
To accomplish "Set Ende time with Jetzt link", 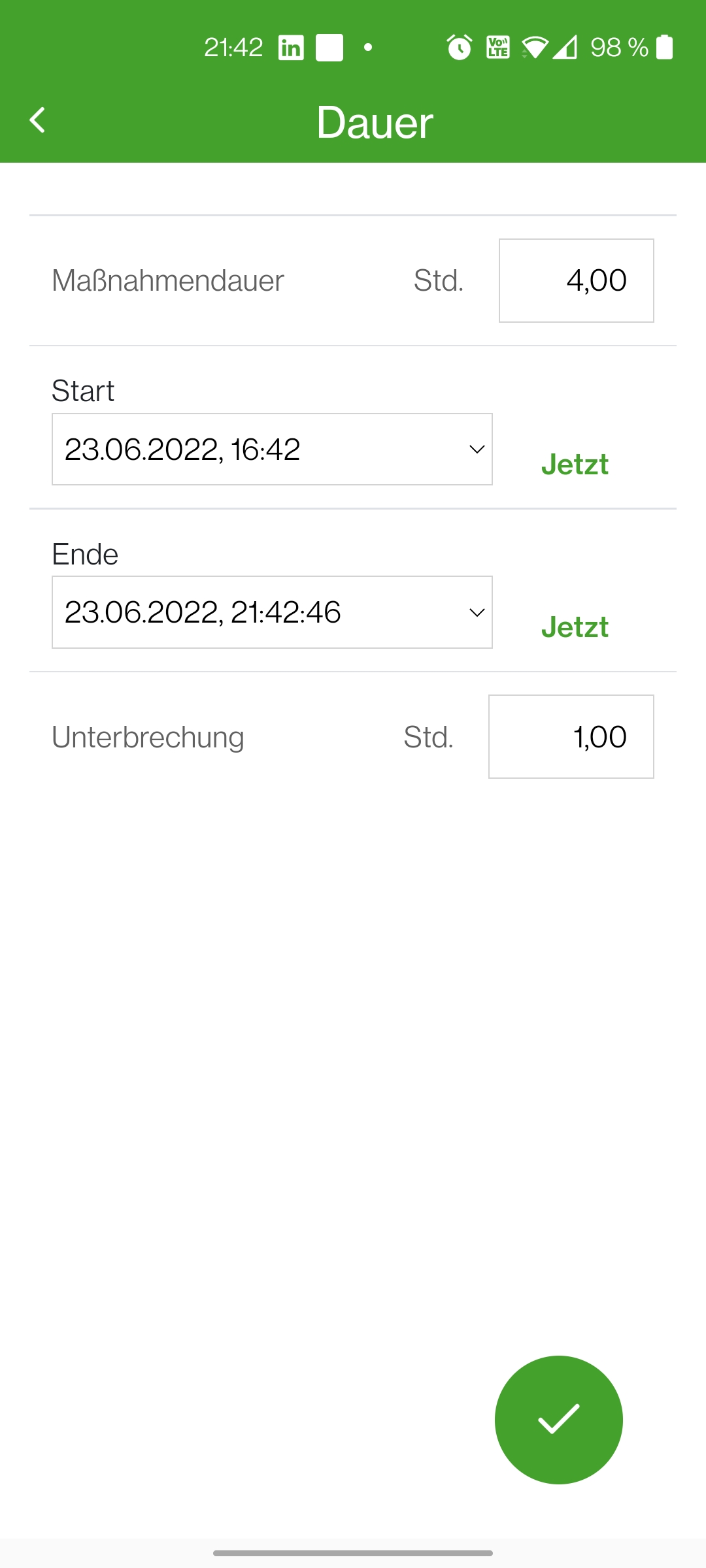I will (575, 627).
